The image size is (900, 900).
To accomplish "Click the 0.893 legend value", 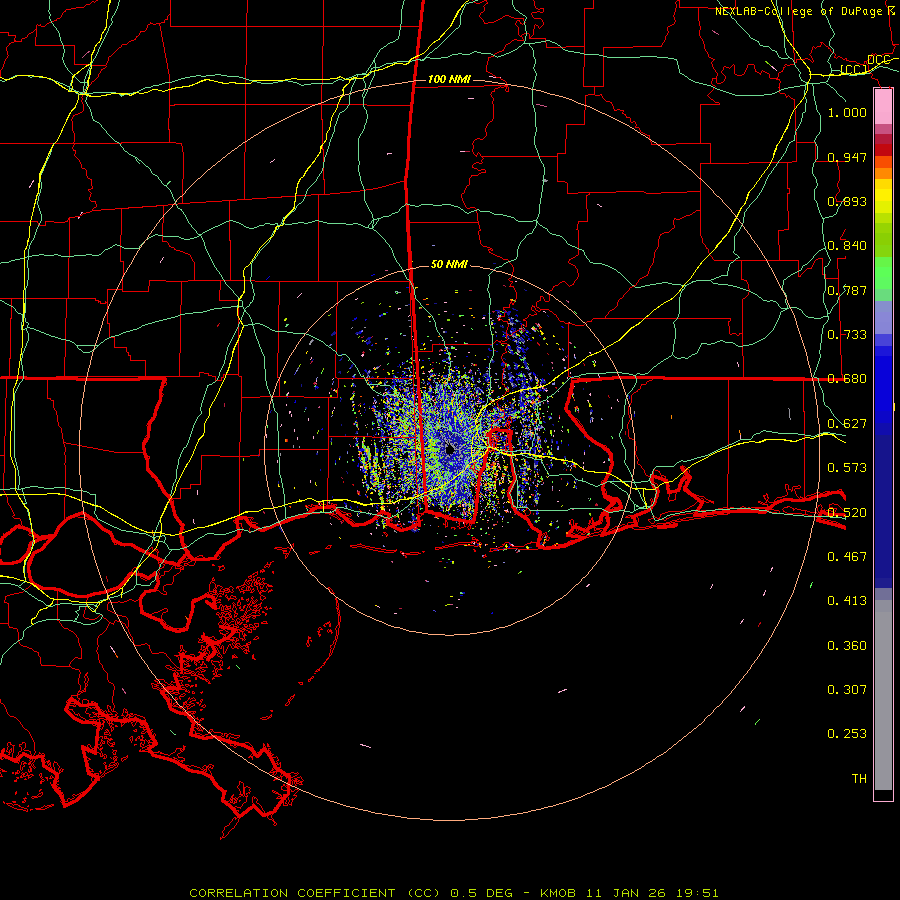I will 847,201.
